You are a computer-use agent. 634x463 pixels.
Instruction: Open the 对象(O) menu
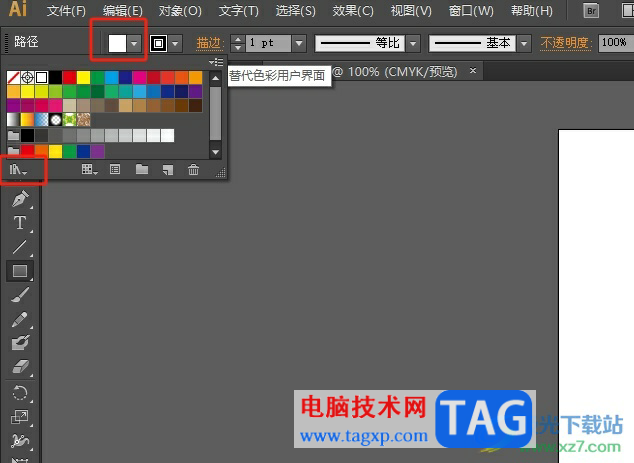180,11
